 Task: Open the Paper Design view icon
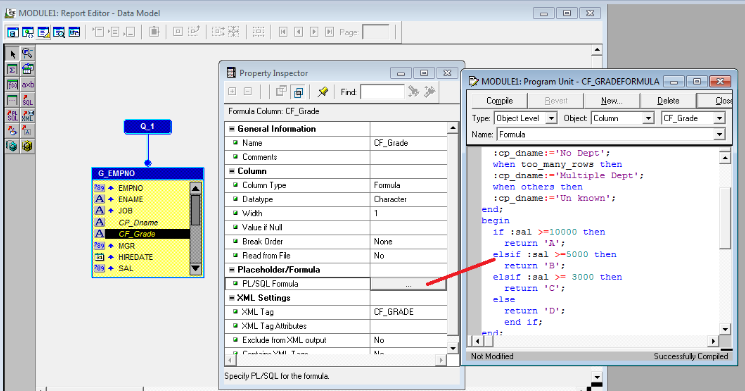59,32
